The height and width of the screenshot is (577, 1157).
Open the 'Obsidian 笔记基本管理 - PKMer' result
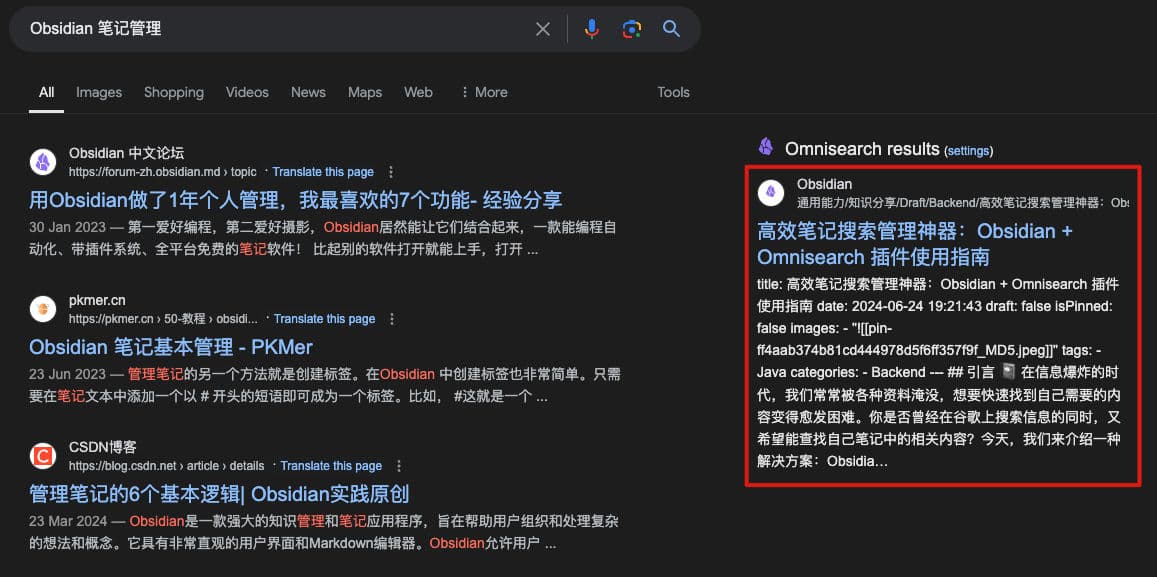pyautogui.click(x=171, y=347)
